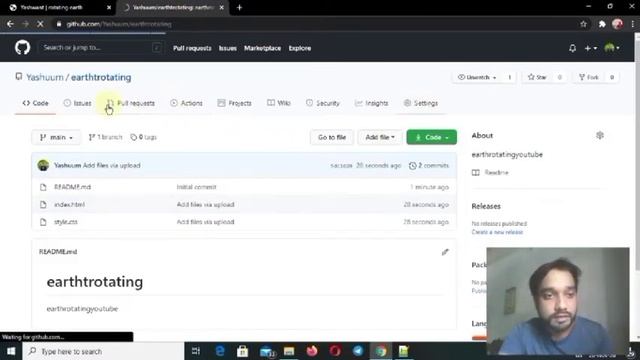The width and height of the screenshot is (640, 360).
Task: Open Pull requests in top navigation
Action: coord(192,48)
